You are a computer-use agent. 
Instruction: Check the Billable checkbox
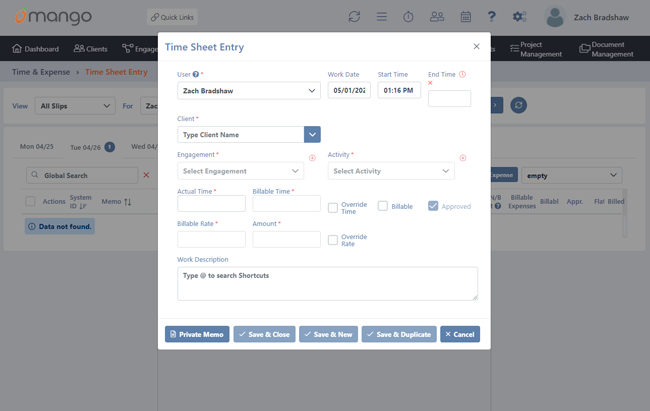(x=383, y=206)
